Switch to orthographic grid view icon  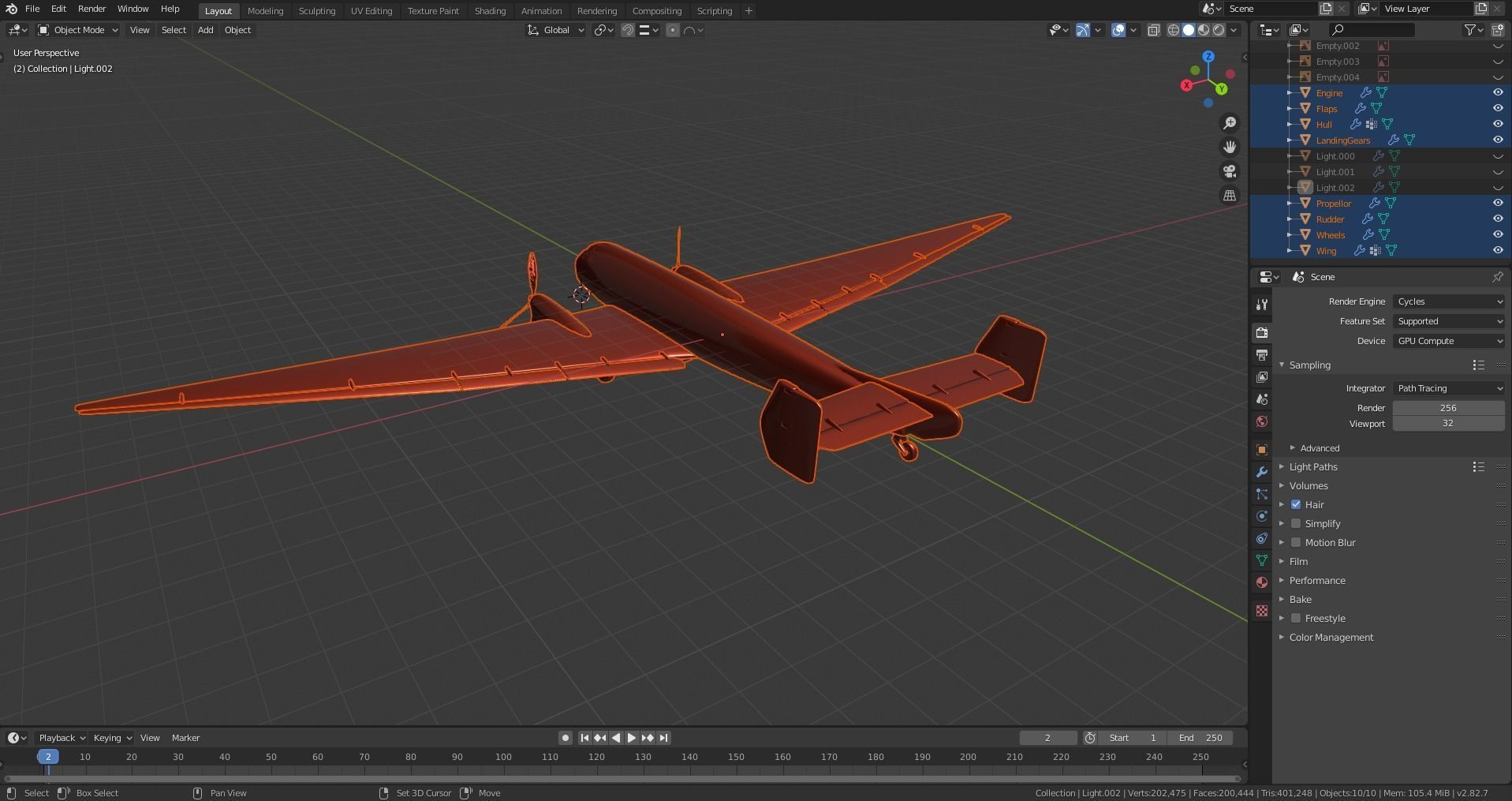(x=1229, y=196)
